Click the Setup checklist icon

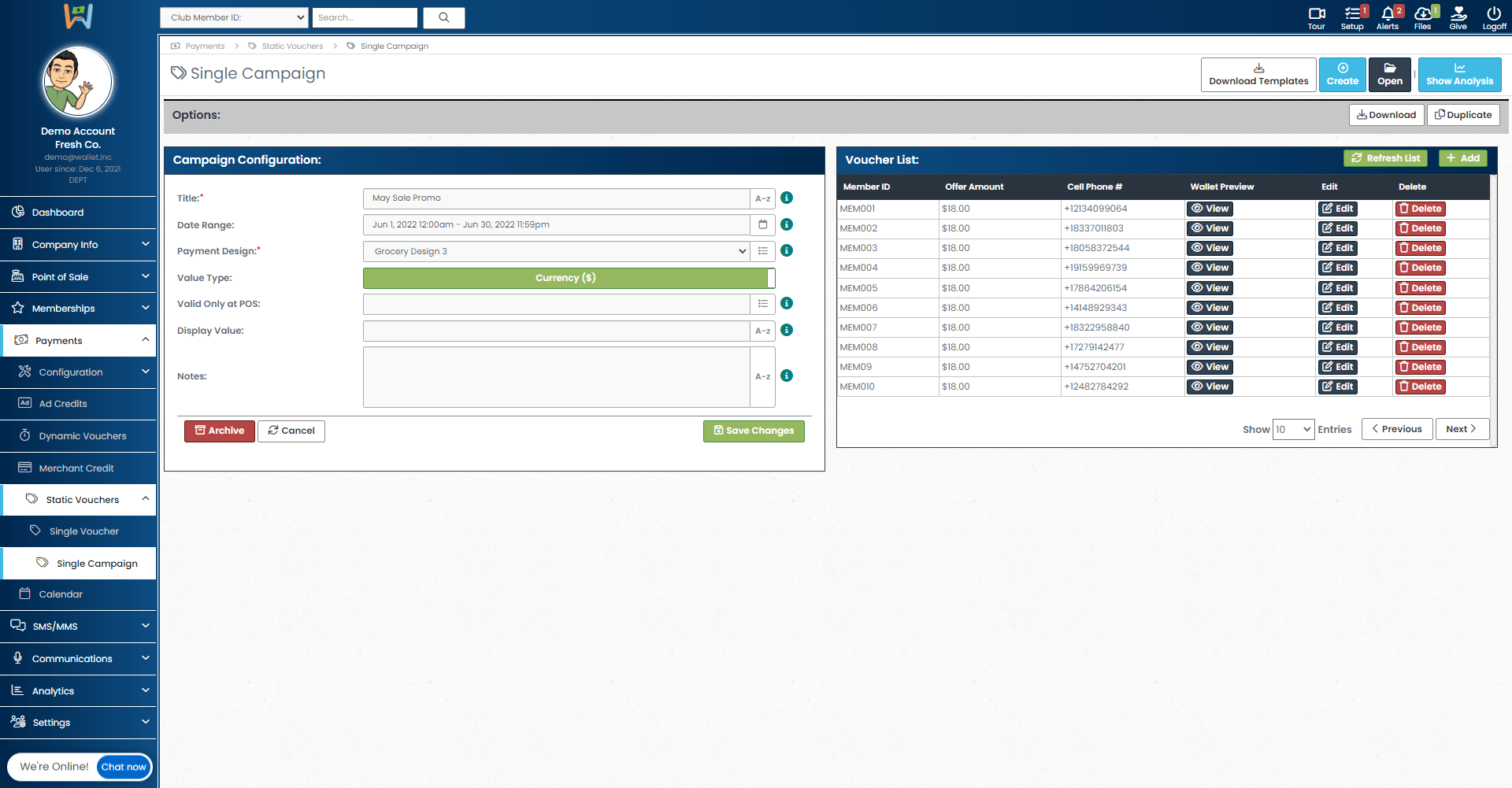pyautogui.click(x=1351, y=14)
